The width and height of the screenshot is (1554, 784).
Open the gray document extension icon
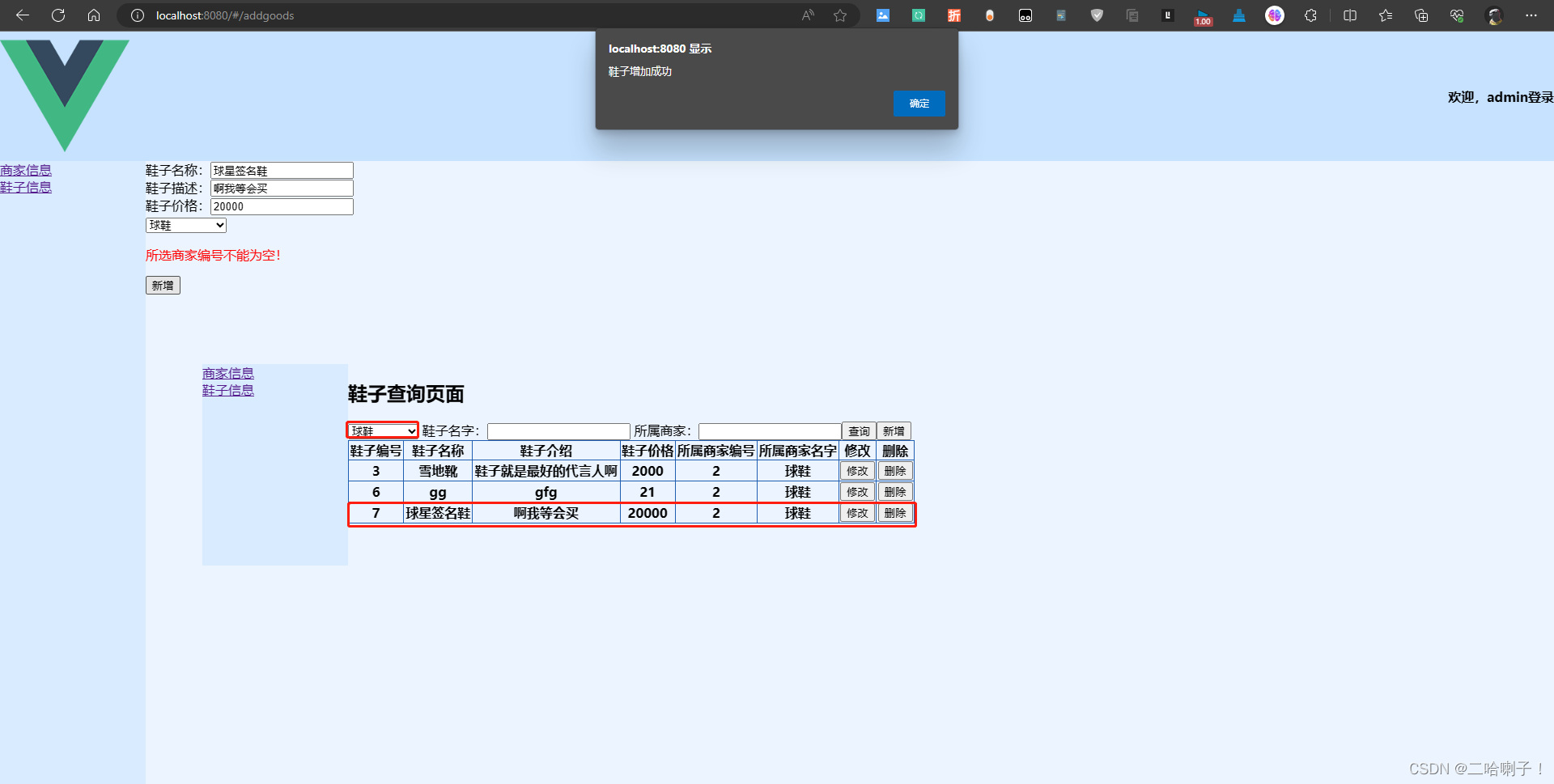[x=1061, y=15]
